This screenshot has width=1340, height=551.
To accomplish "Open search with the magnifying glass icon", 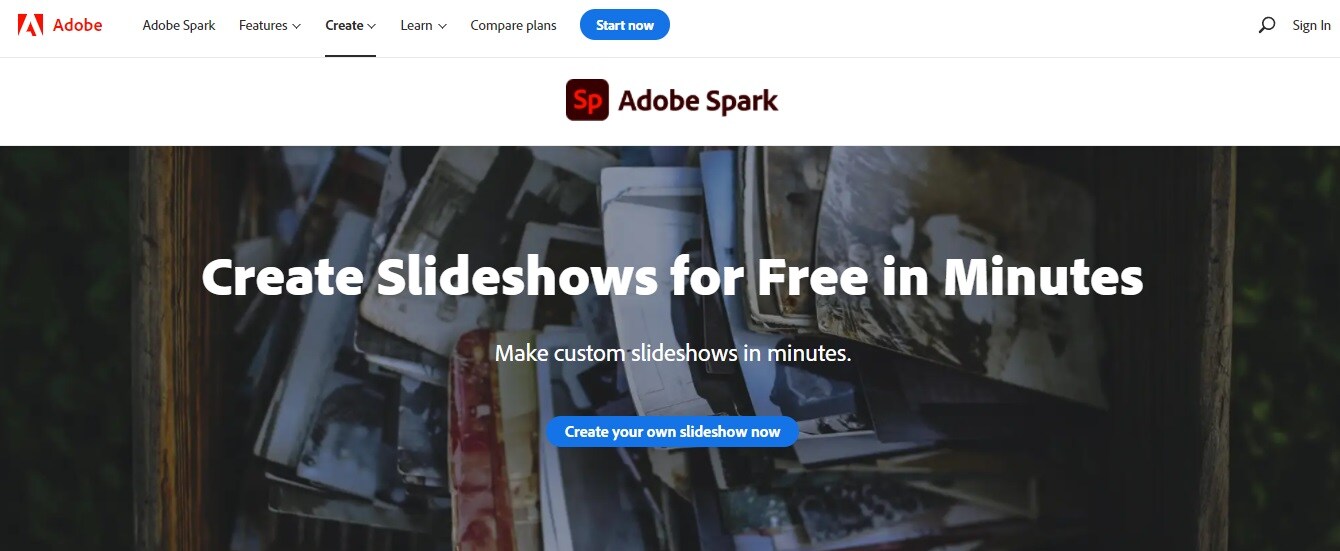I will [1267, 25].
